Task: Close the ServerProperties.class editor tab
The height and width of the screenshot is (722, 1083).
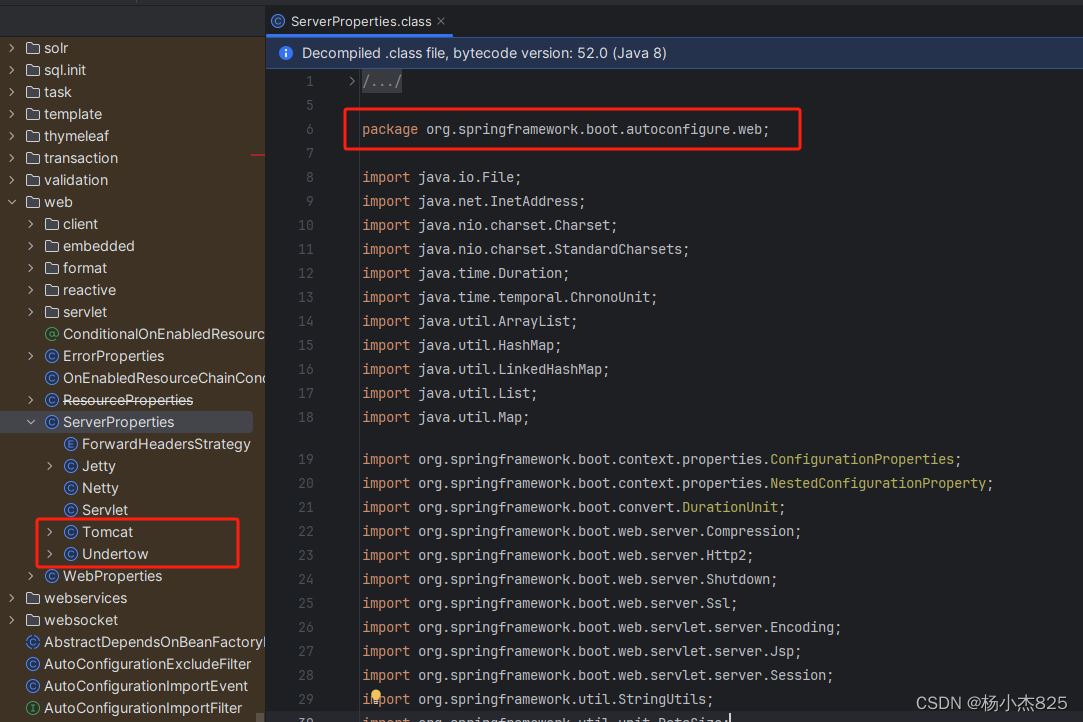Action: [x=441, y=21]
